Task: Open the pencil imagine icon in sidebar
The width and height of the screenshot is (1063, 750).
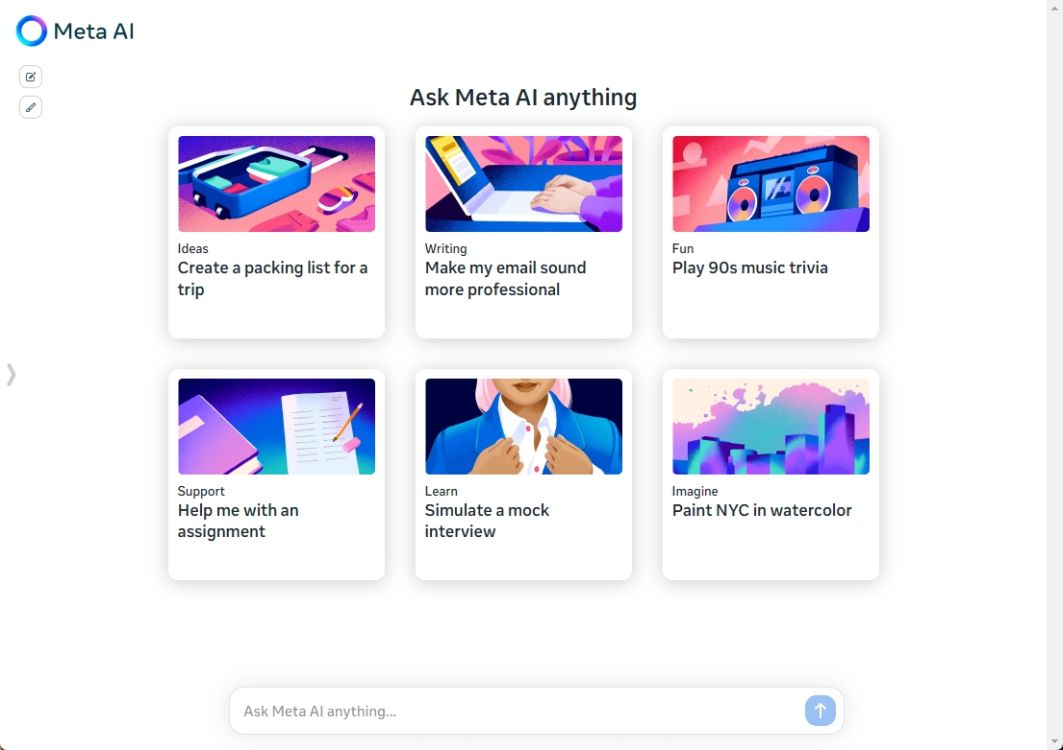Action: [31, 107]
